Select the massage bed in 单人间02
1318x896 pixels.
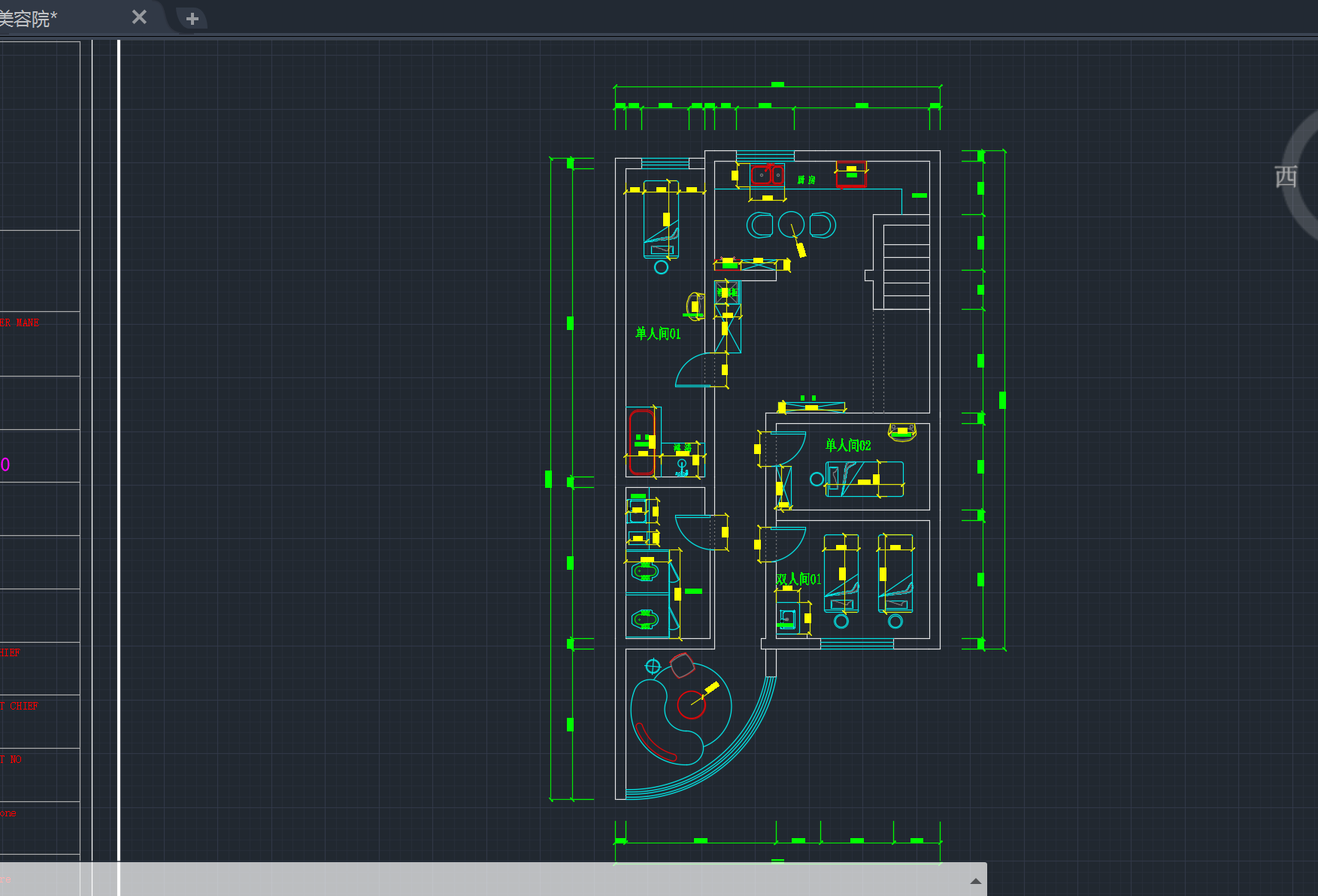(x=865, y=479)
